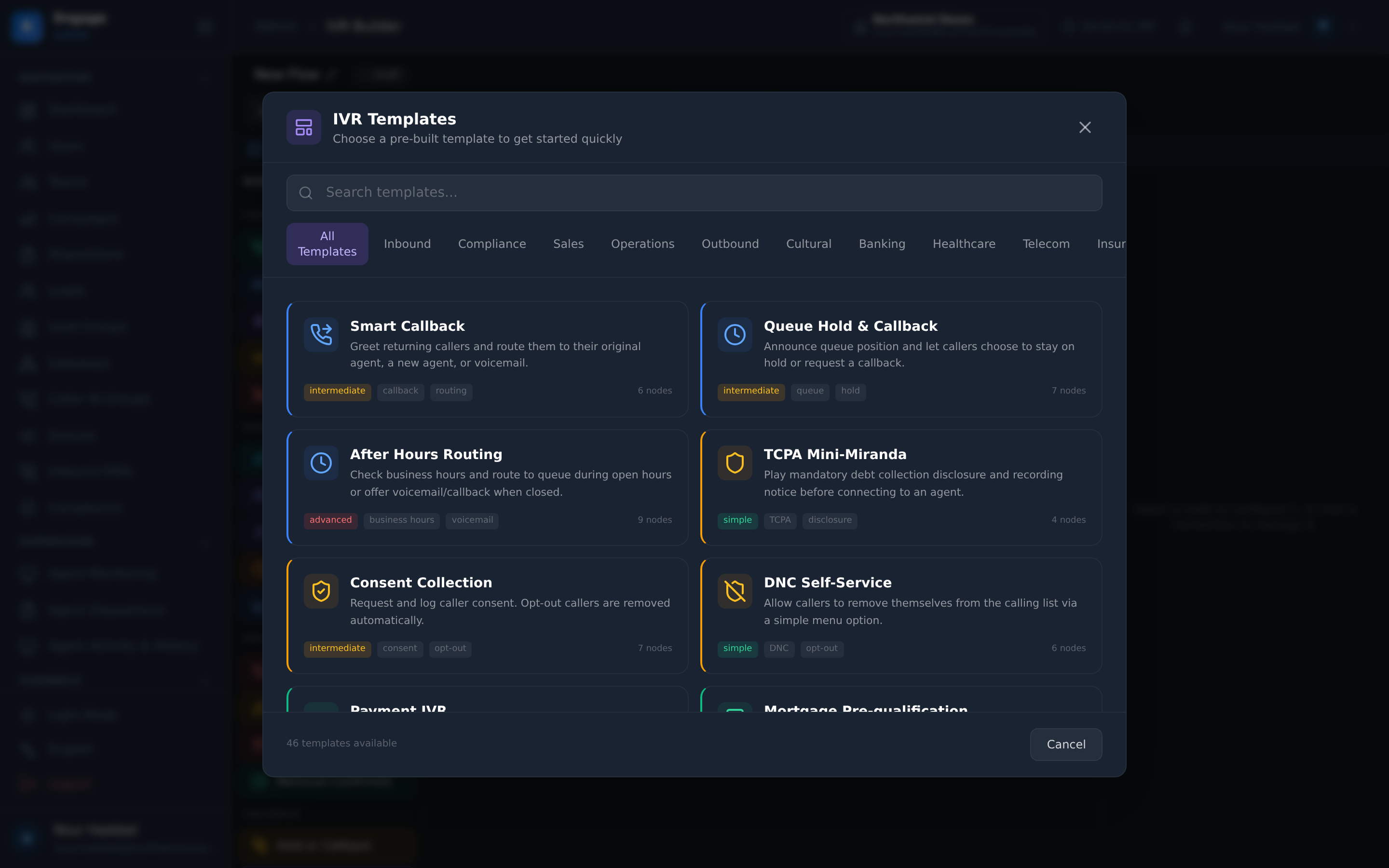This screenshot has width=1389, height=868.
Task: Click the dialog subtitle about pre-built templates
Action: [x=477, y=139]
